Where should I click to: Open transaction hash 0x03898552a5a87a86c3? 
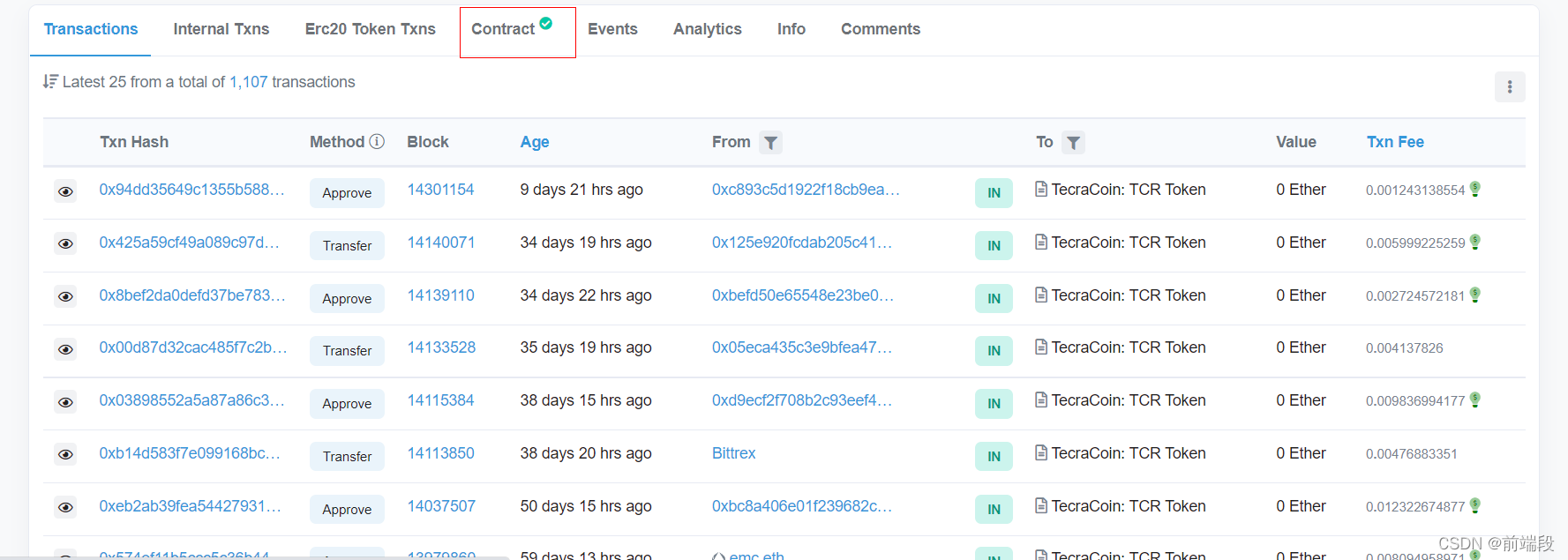(192, 400)
